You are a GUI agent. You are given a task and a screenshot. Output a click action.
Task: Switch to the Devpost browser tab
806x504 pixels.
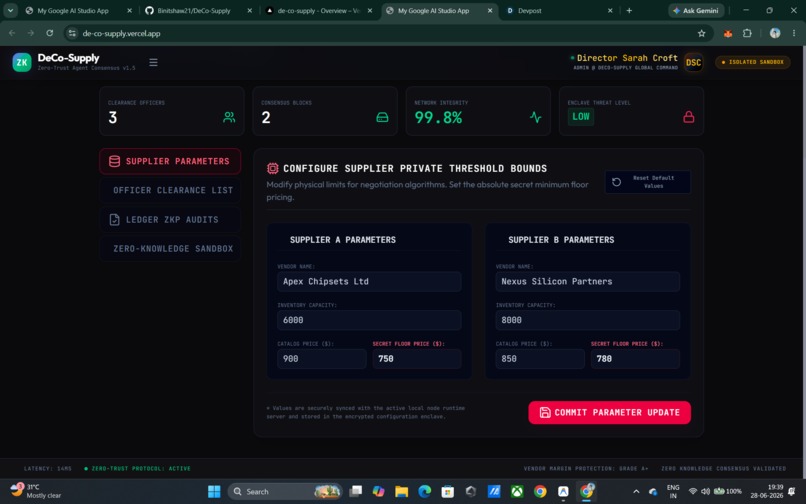pos(558,10)
